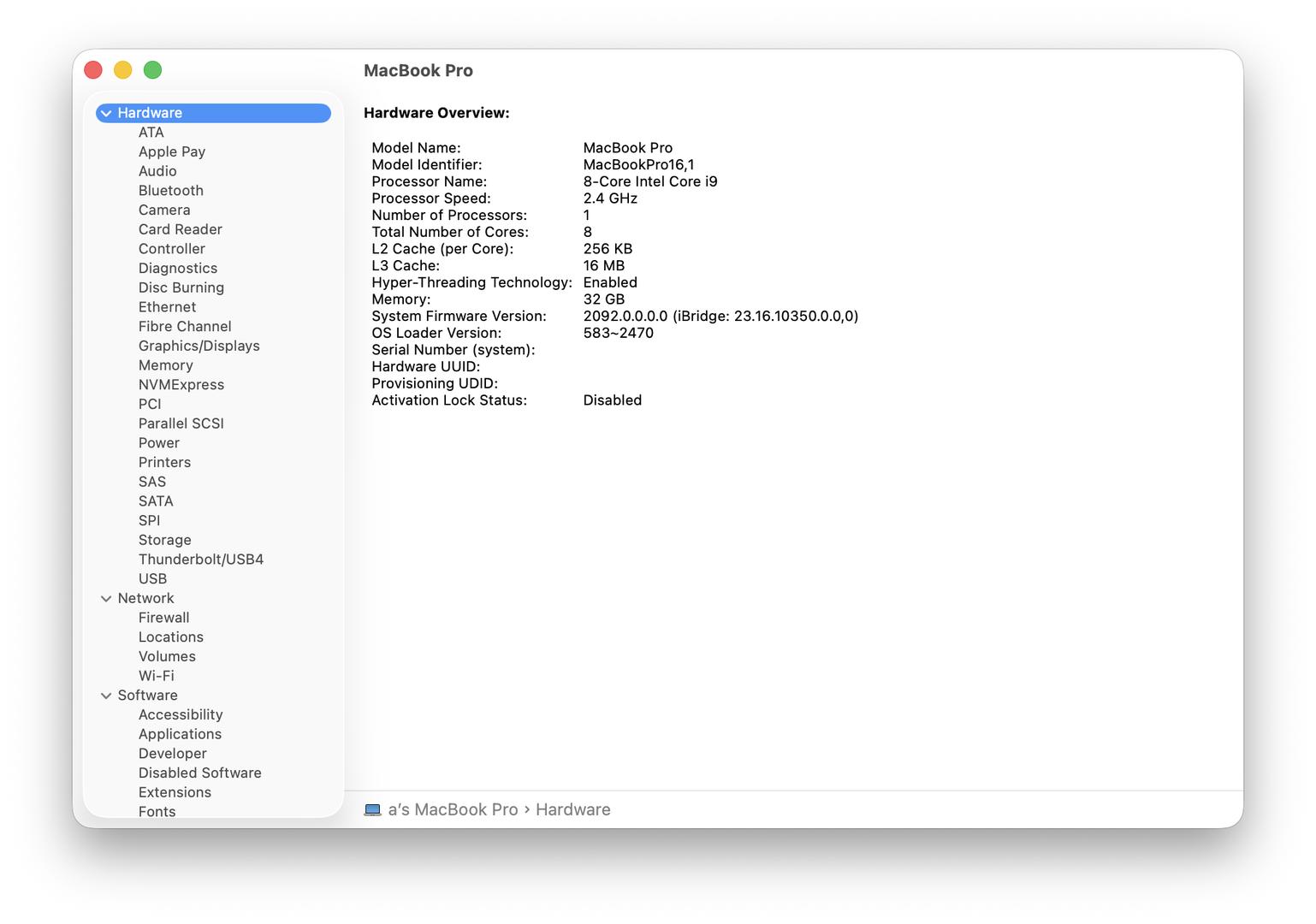
Task: Open the NVMExpress sidebar item
Action: click(181, 385)
